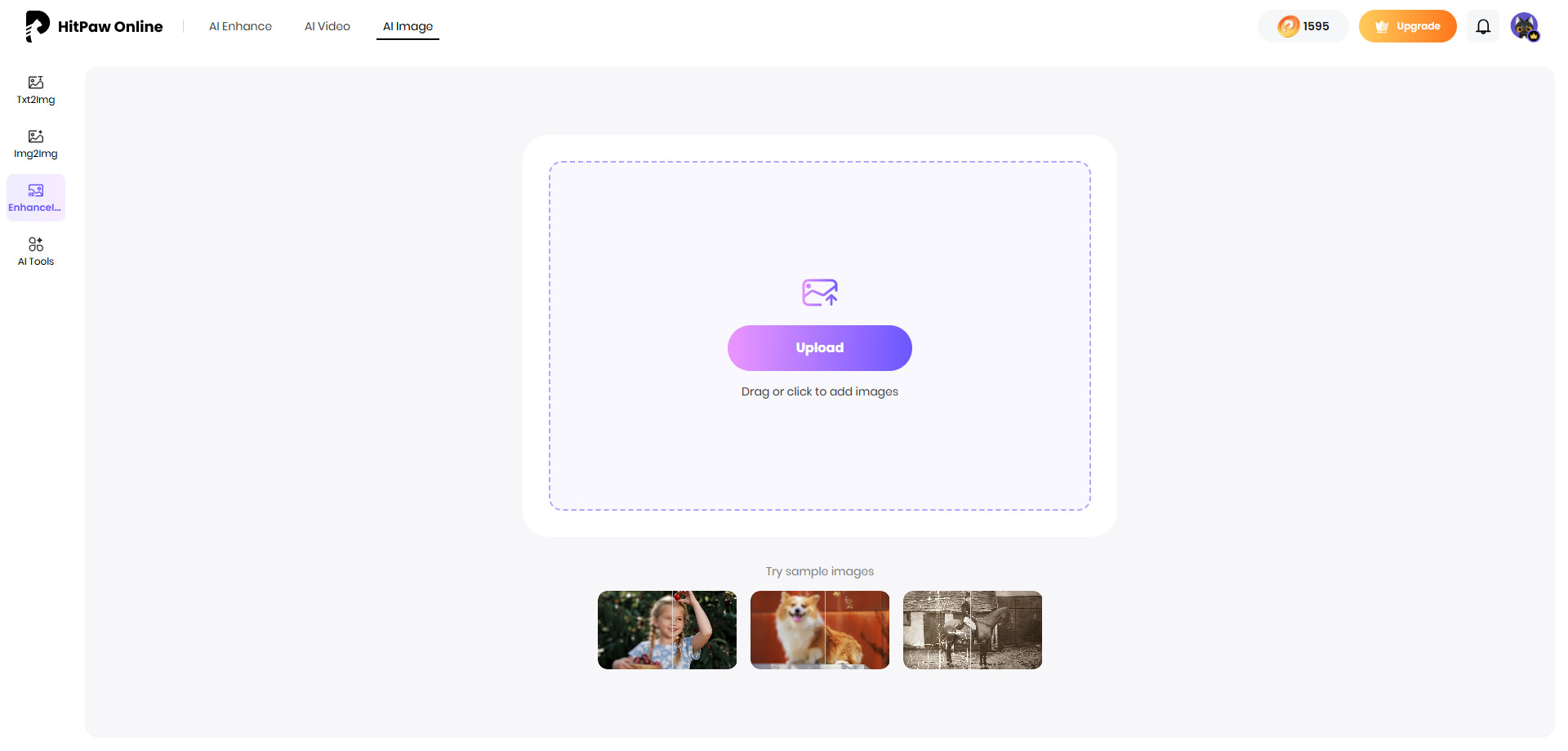
Task: Click the Try sample images label
Action: point(819,570)
